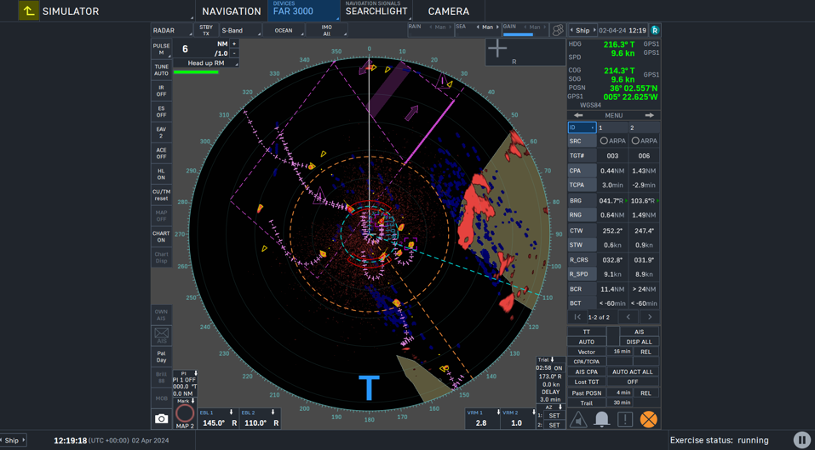Image resolution: width=816 pixels, height=452 pixels.
Task: Click the alarm bell icon
Action: pyautogui.click(x=602, y=419)
